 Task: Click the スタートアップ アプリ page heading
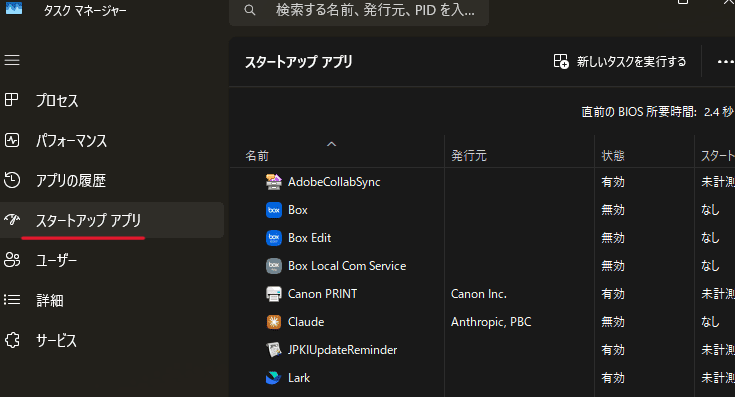tap(299, 62)
